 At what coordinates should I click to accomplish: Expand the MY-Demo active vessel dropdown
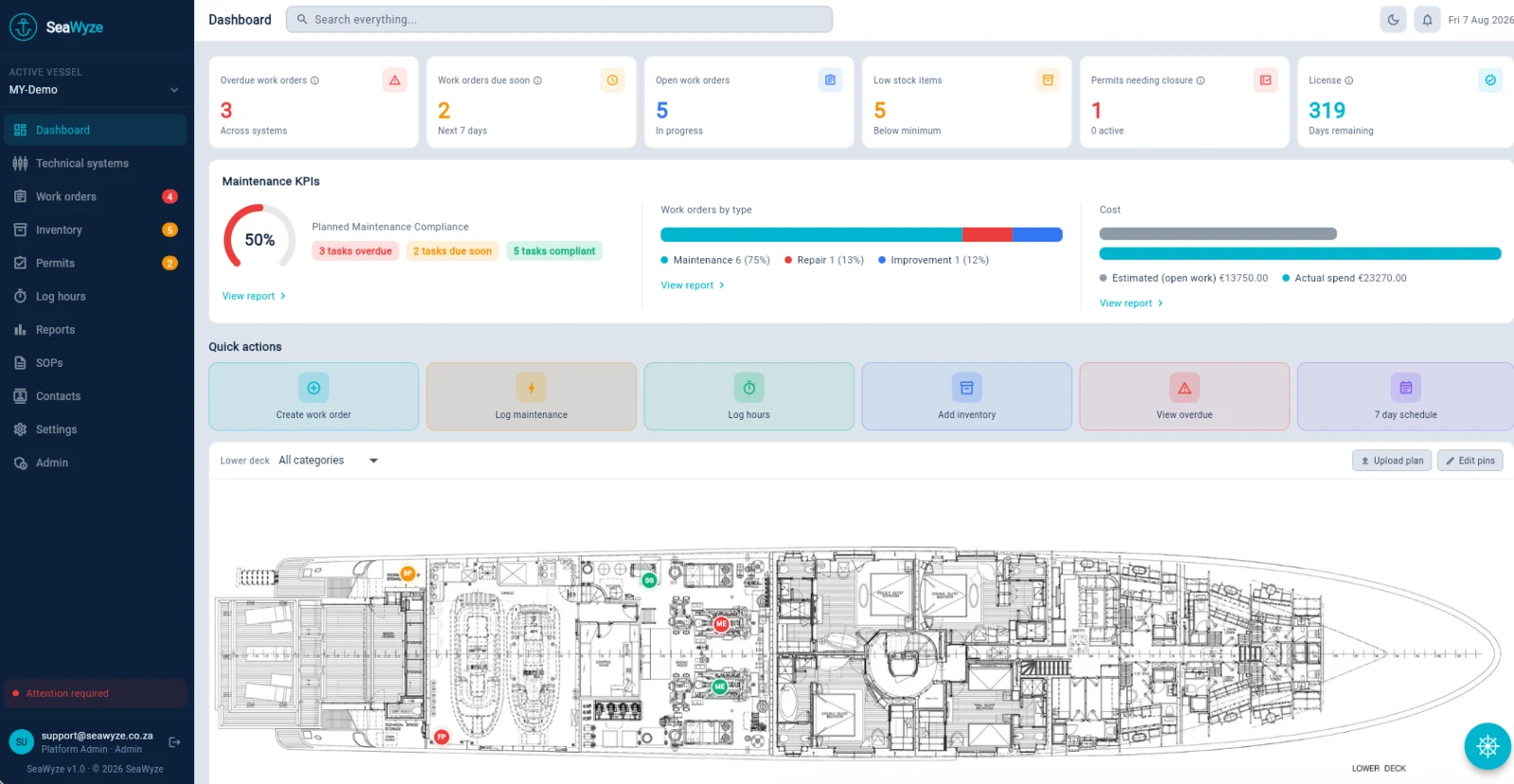click(95, 90)
